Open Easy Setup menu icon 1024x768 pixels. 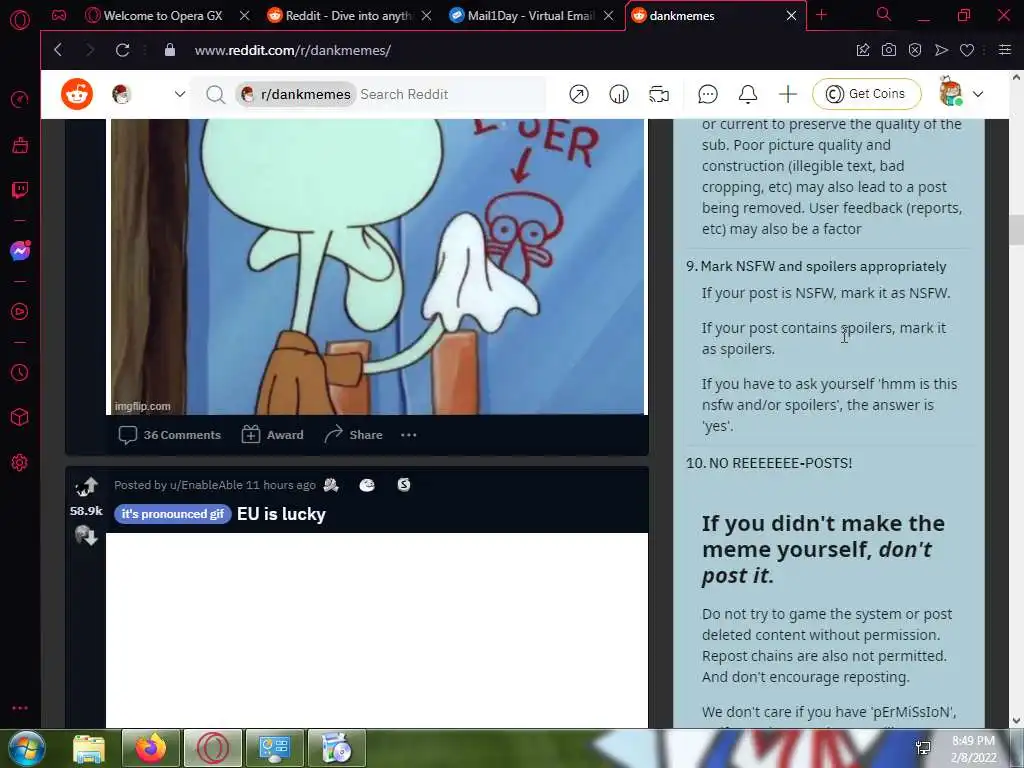[x=1005, y=50]
